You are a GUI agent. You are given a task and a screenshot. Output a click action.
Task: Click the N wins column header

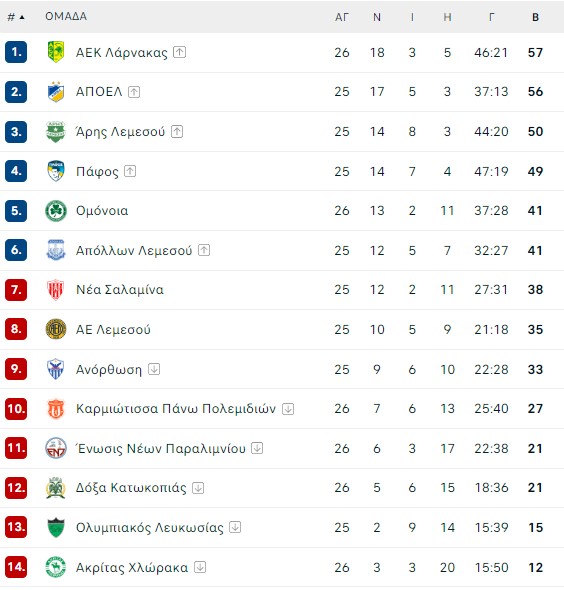click(377, 17)
